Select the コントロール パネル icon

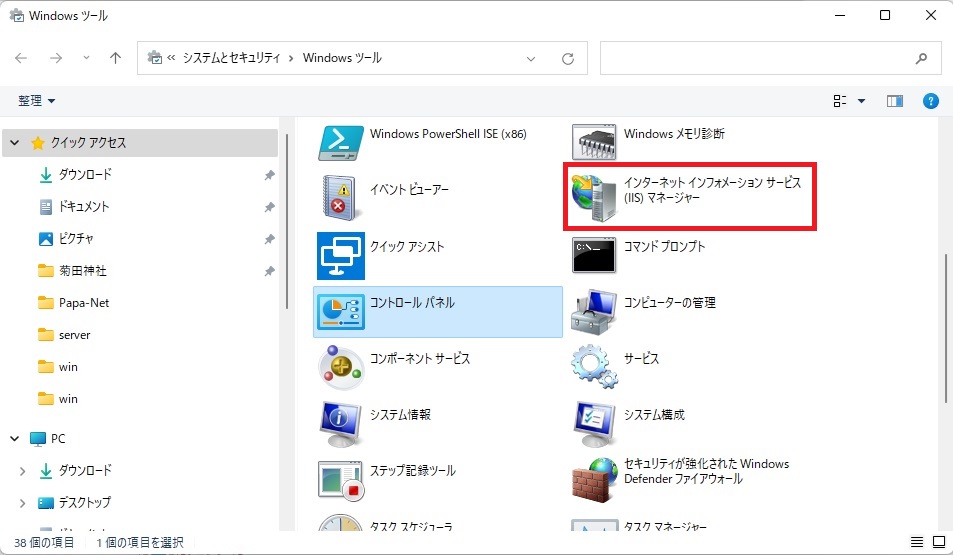pyautogui.click(x=341, y=312)
